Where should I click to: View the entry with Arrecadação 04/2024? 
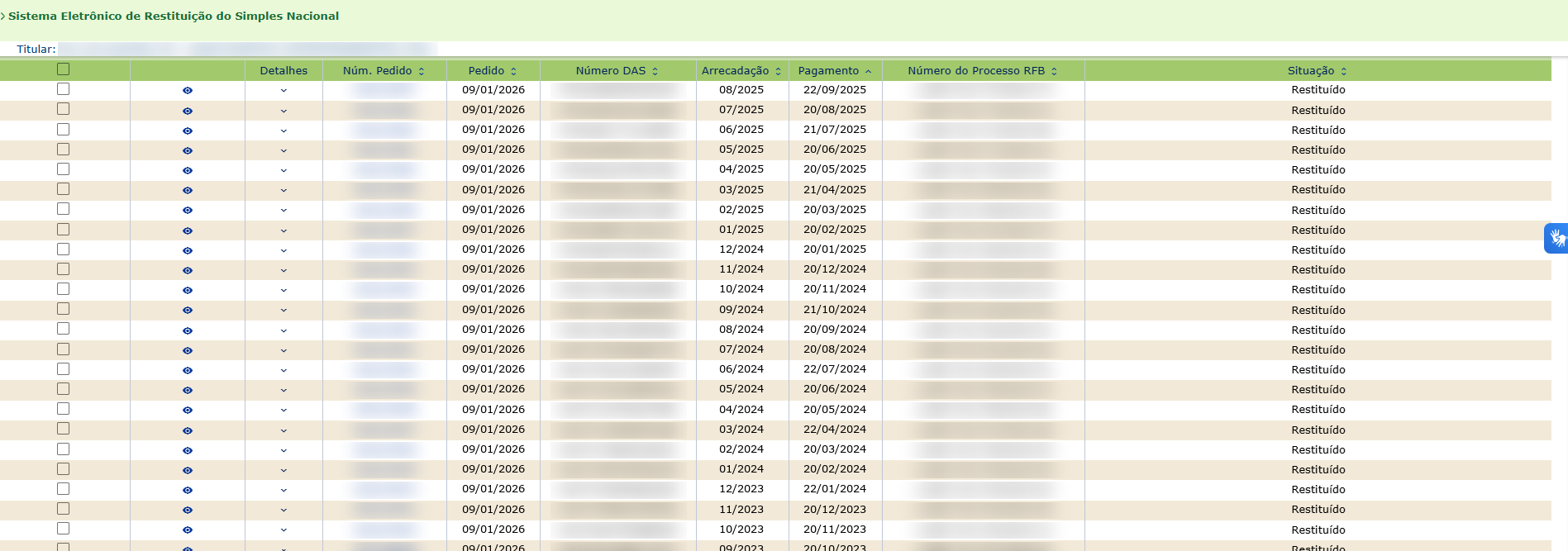click(188, 411)
